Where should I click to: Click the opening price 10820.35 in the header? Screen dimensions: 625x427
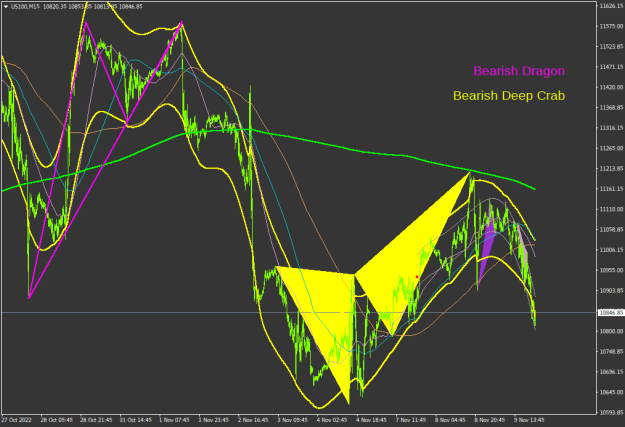point(55,6)
